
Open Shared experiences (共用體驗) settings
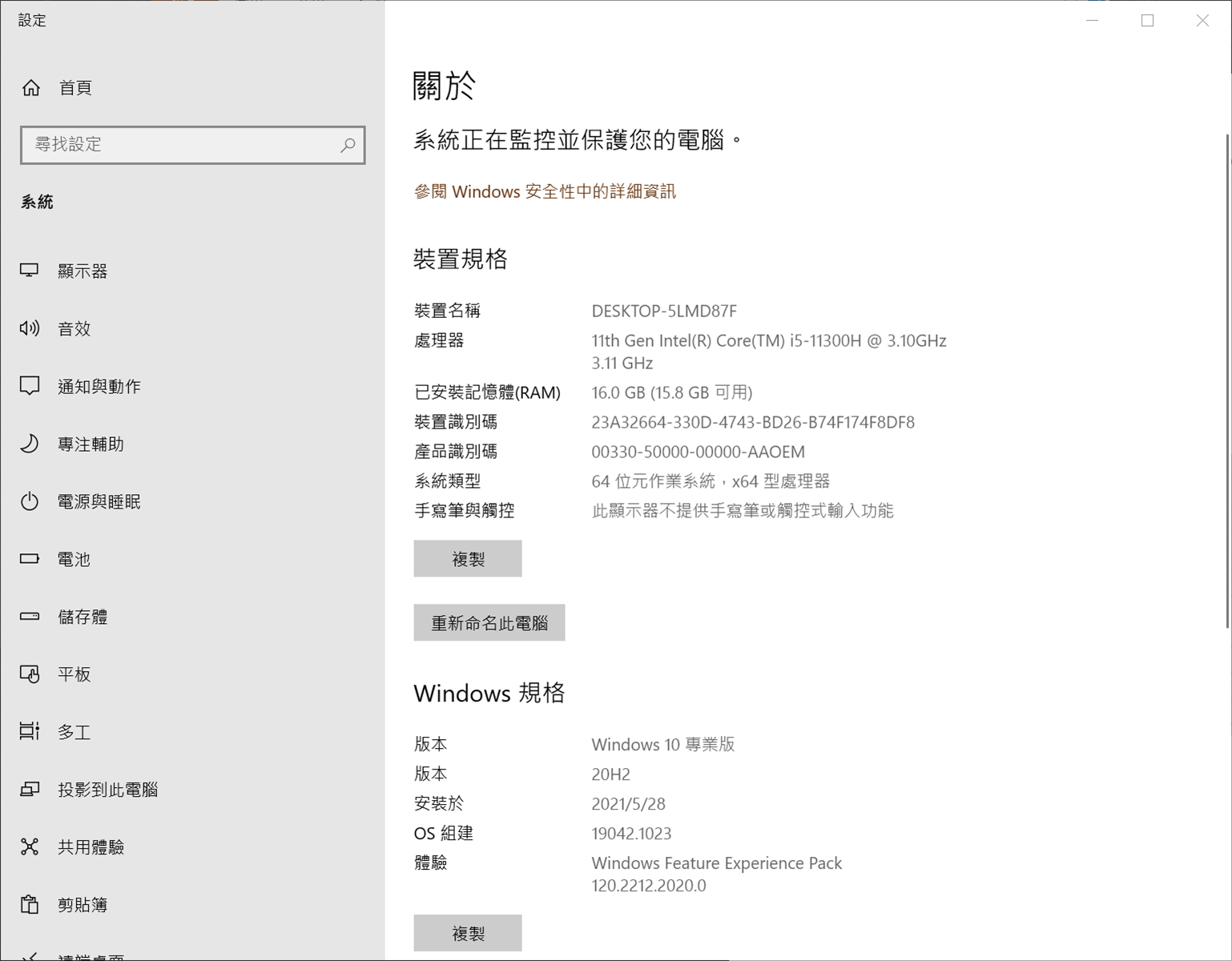point(91,847)
